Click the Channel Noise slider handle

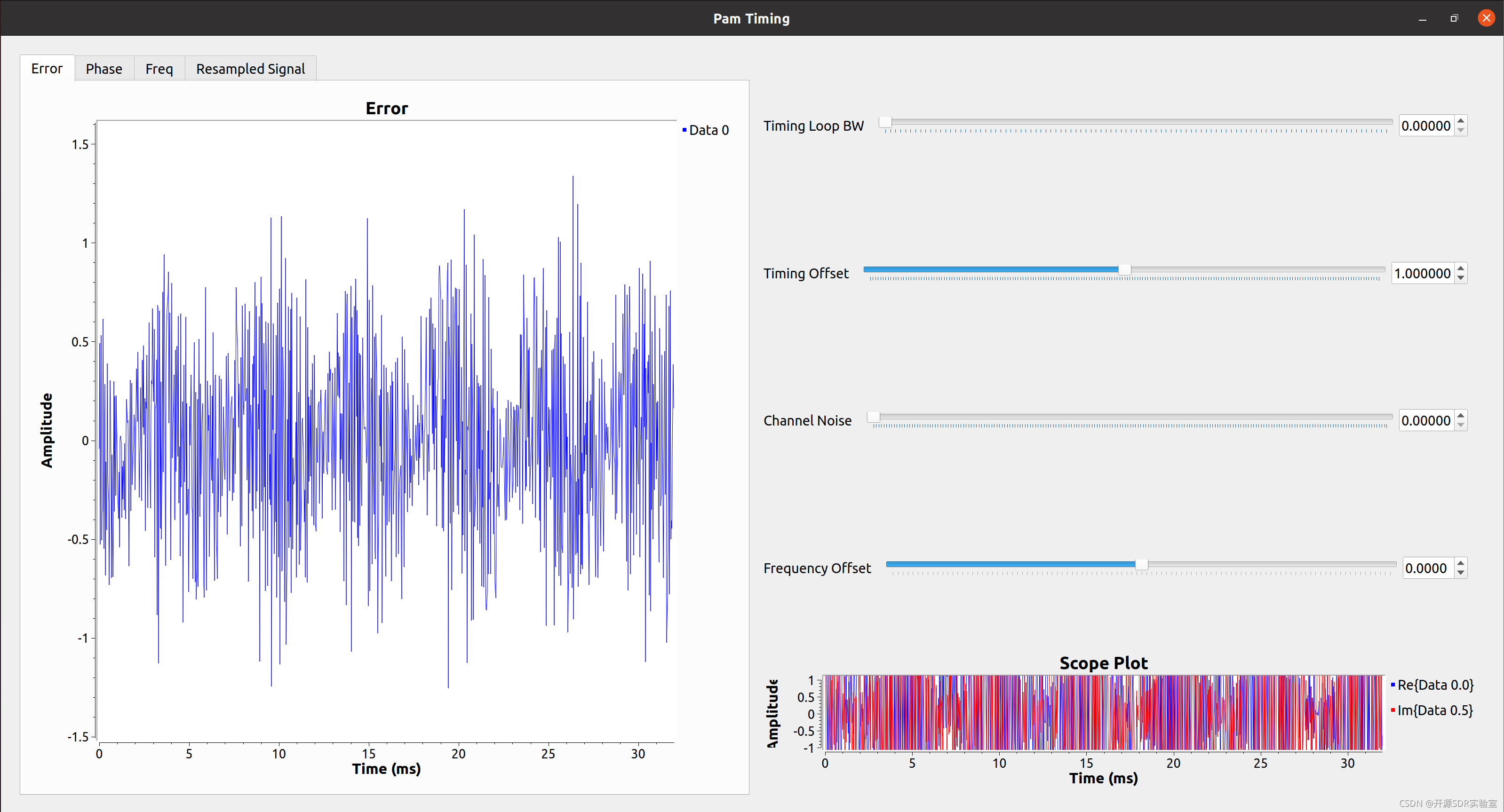(x=874, y=417)
